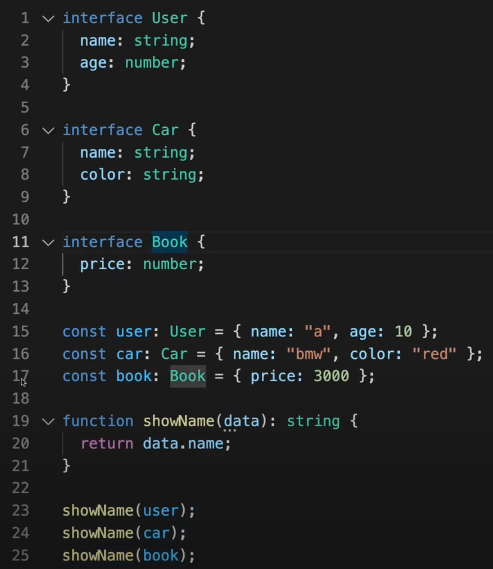This screenshot has height=569, width=493.
Task: Click the Book type annotation on line 17
Action: point(188,376)
